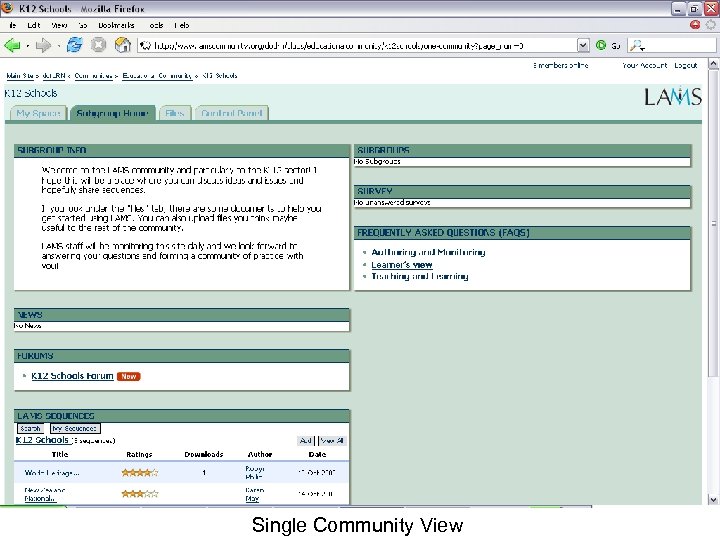Open the Help menu
720x540 pixels.
[182, 25]
